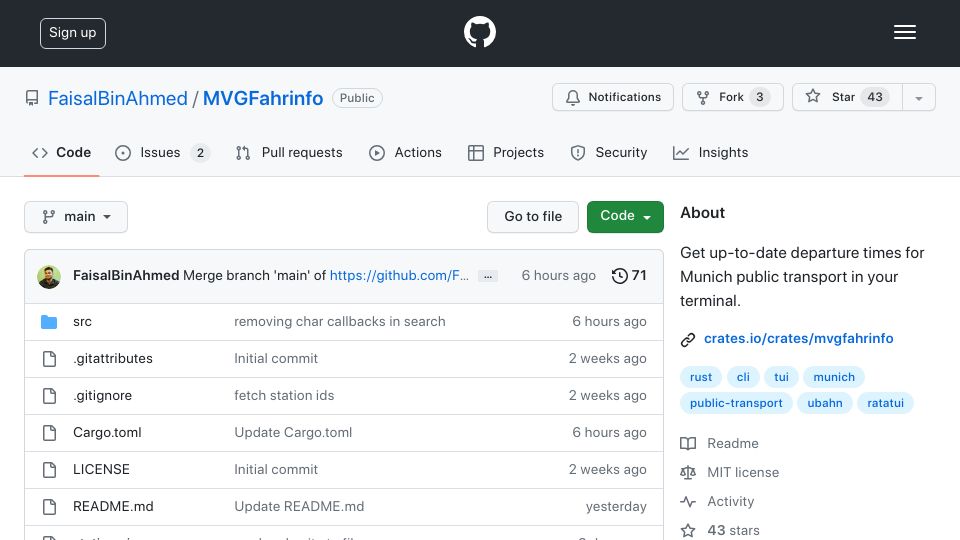
Task: Open the Insights tab
Action: click(710, 152)
